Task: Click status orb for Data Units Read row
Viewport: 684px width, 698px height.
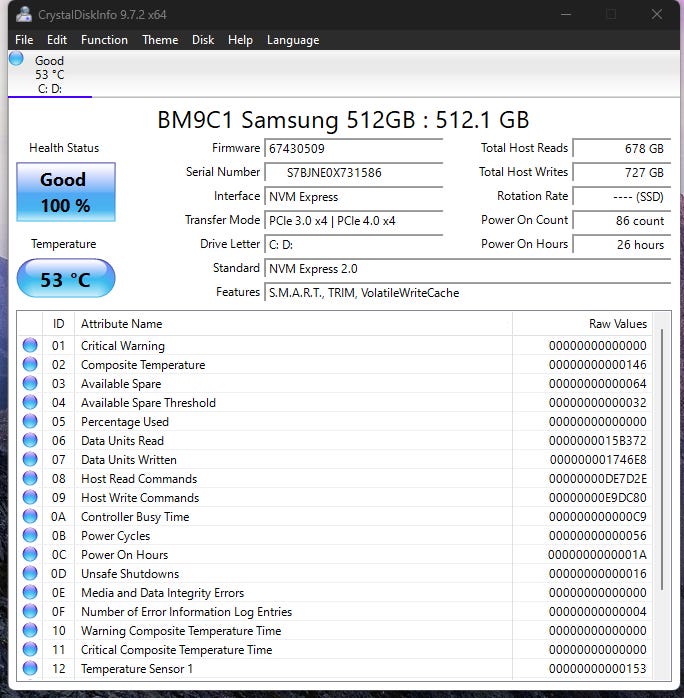Action: pyautogui.click(x=30, y=440)
